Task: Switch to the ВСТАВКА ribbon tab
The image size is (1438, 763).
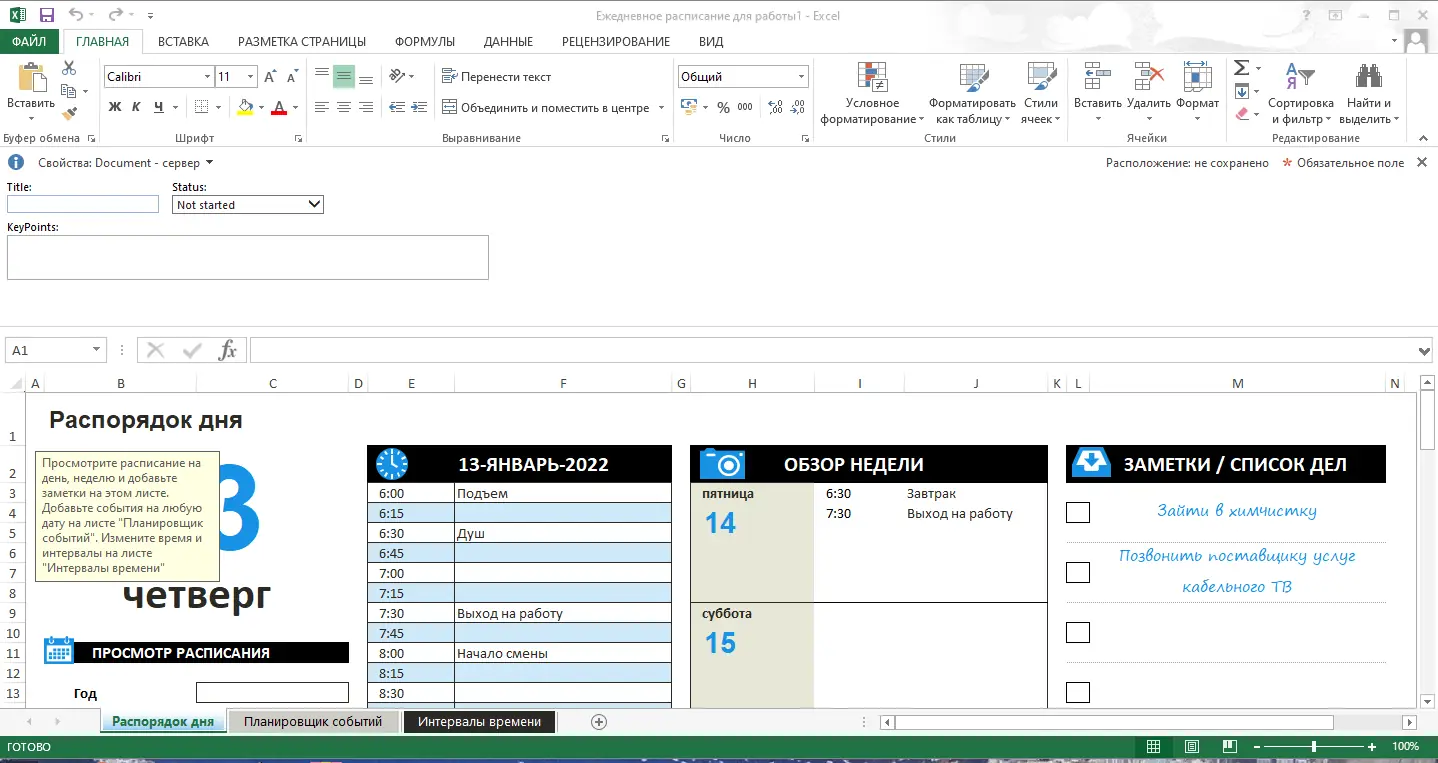Action: coord(183,41)
